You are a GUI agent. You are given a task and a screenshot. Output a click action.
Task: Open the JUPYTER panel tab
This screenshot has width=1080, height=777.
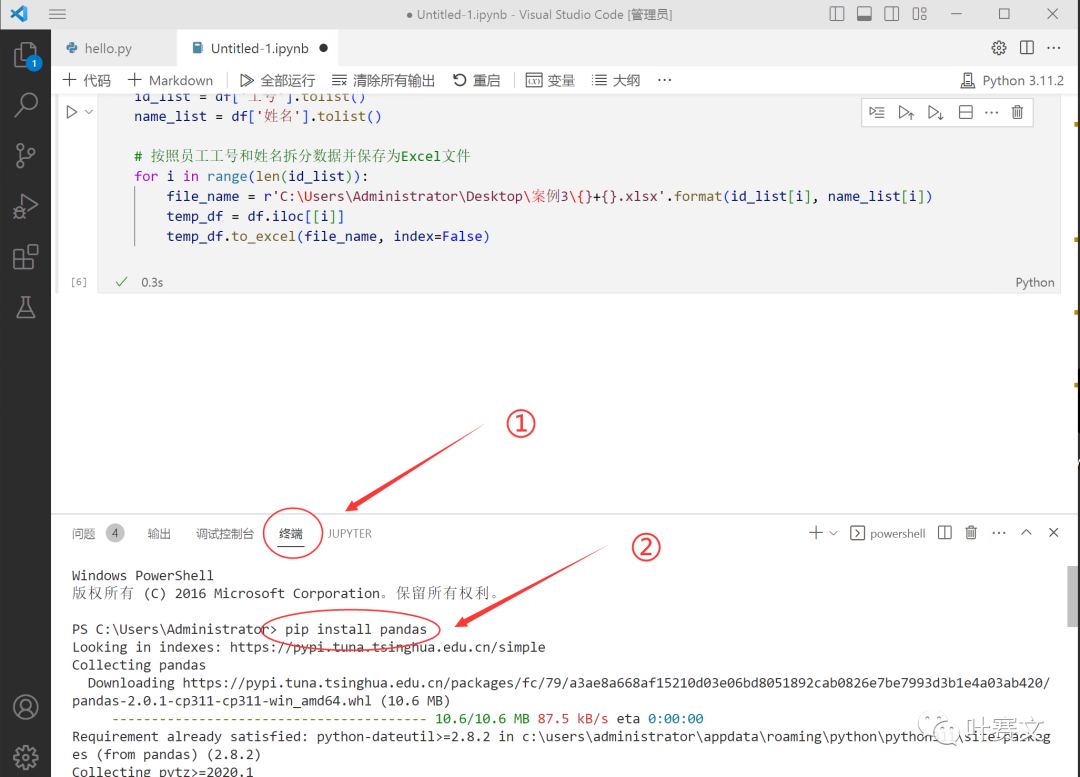click(x=349, y=533)
